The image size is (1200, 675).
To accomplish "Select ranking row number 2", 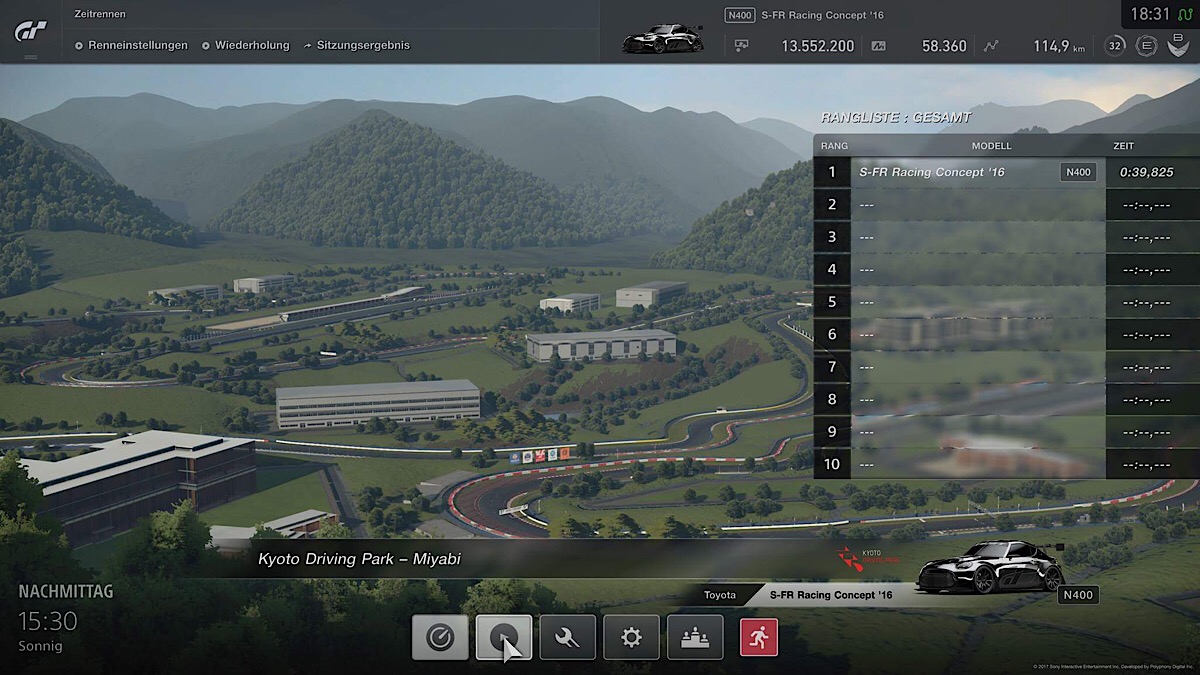I will point(1005,204).
